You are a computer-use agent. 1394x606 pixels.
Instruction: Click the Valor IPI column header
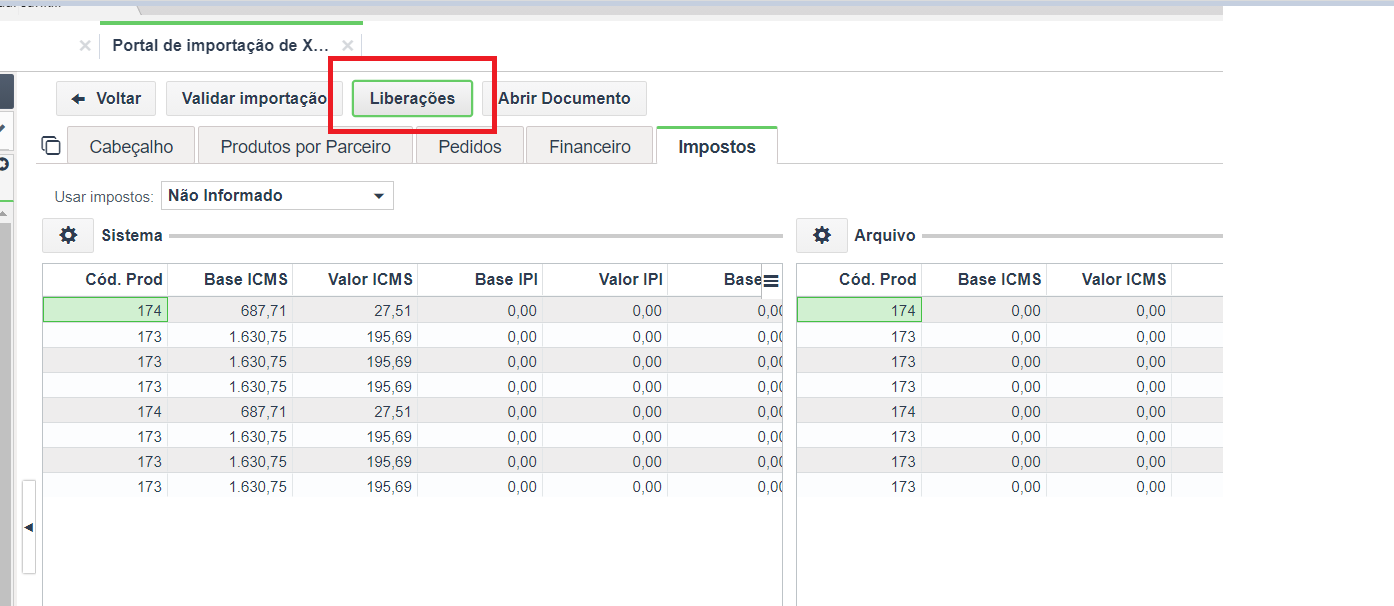tap(605, 280)
